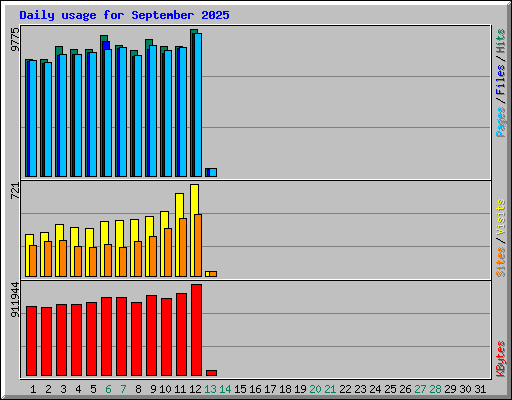Click the 721 axis maximum label
512x400 pixels.
coord(15,191)
